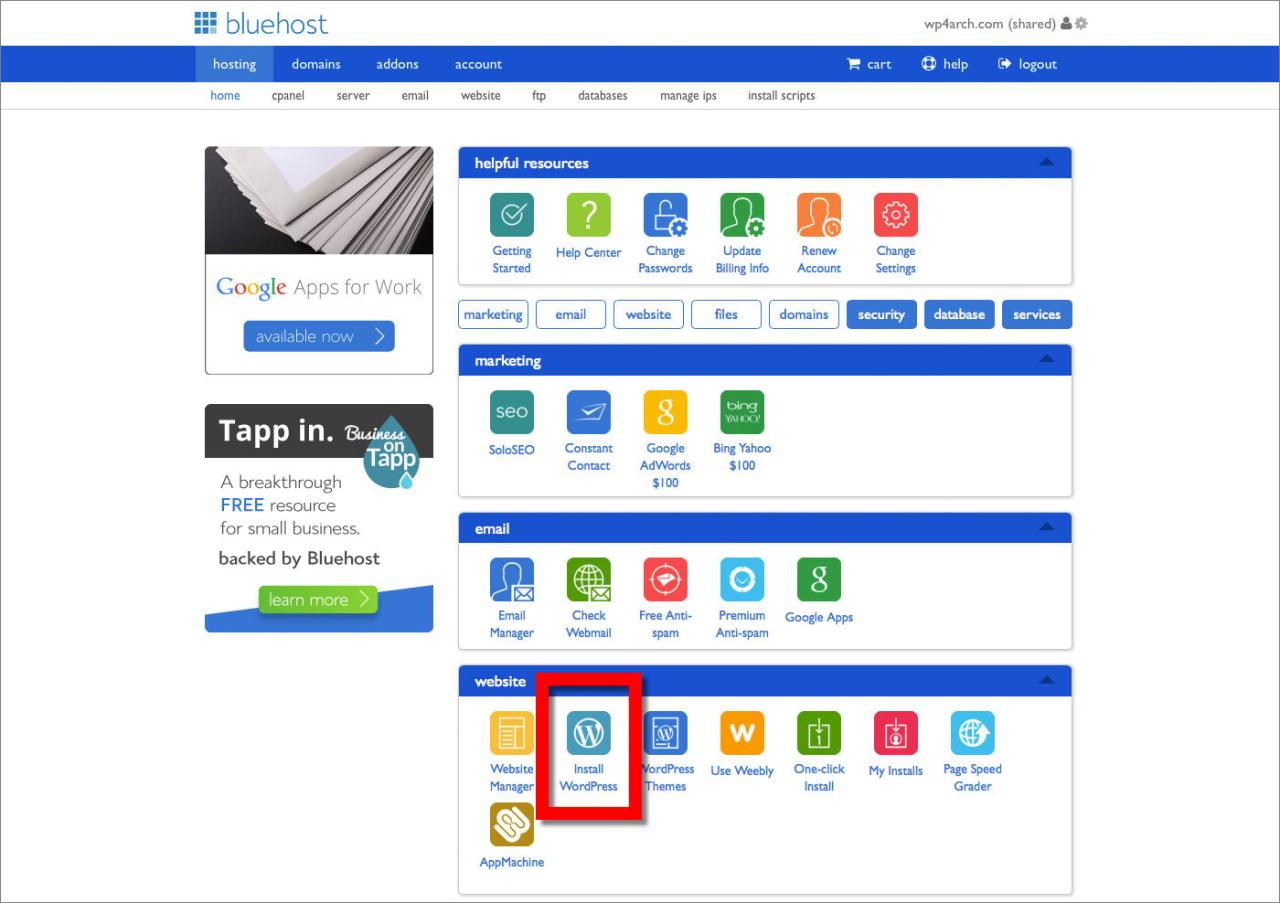Open the databases submenu item
Image resolution: width=1280 pixels, height=903 pixels.
click(603, 96)
